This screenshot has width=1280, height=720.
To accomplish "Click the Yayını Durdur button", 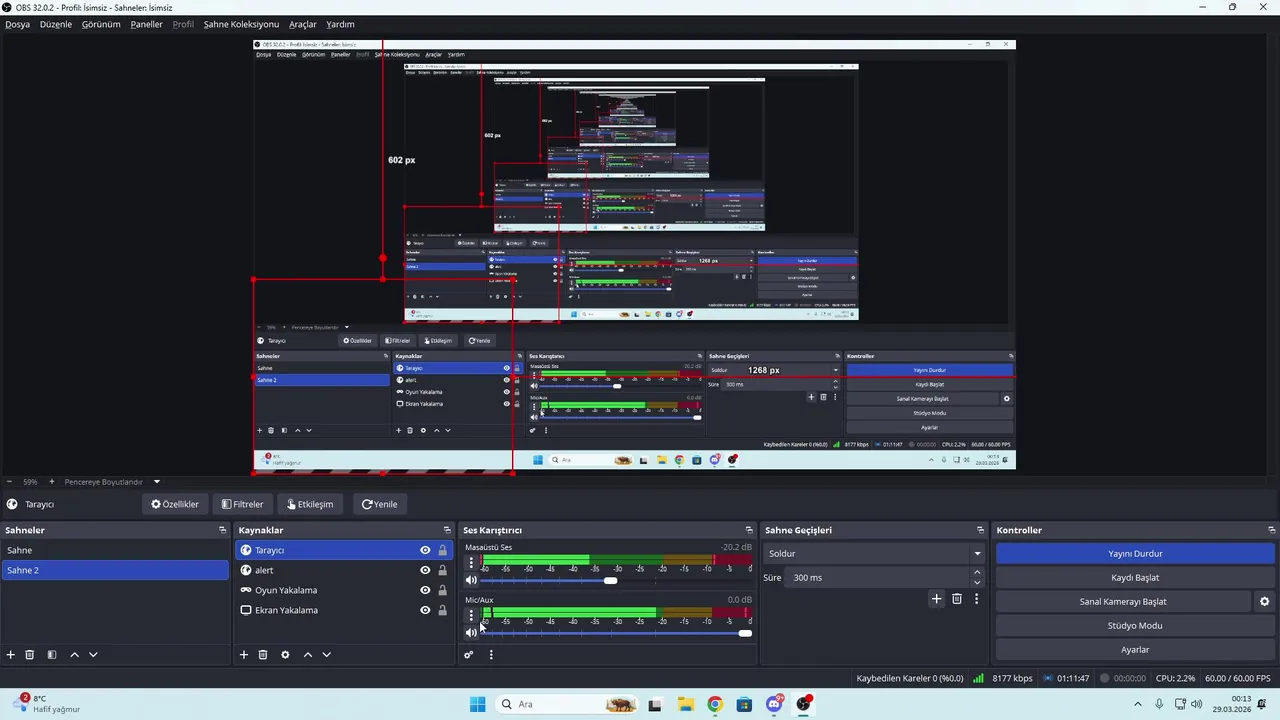I will point(1135,553).
